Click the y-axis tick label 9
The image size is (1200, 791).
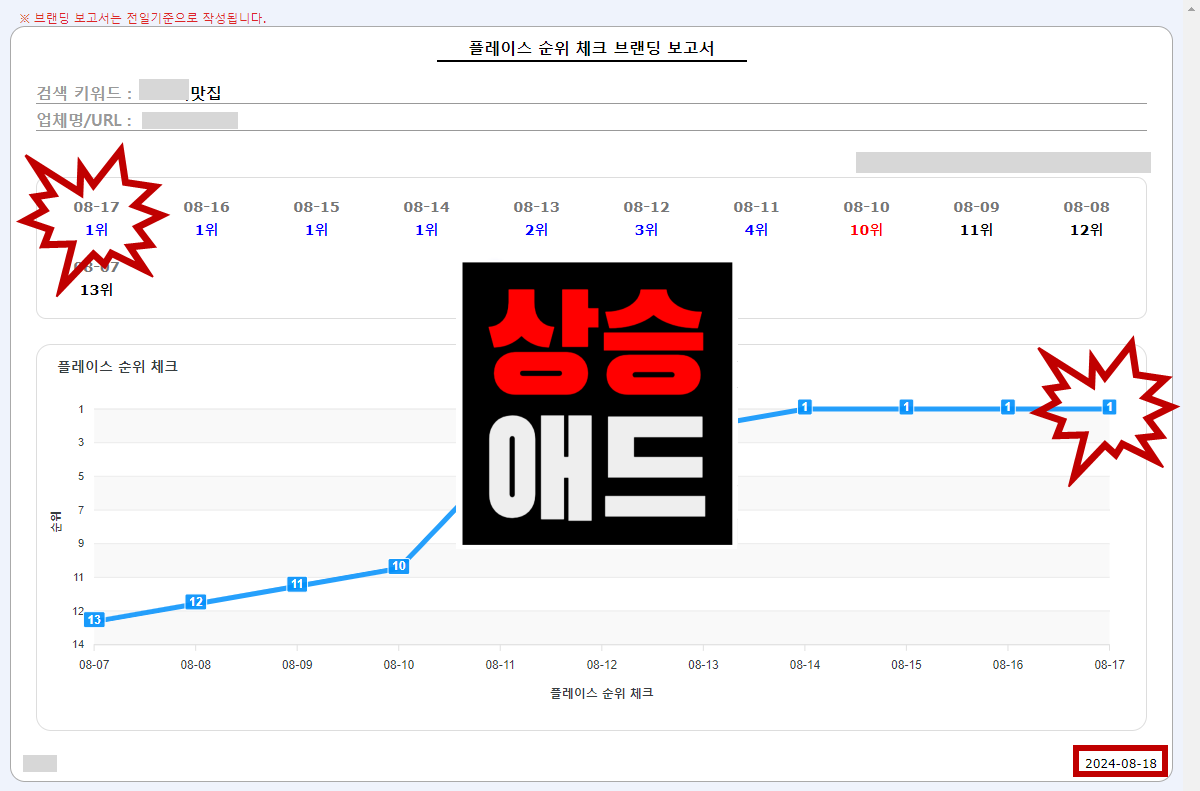[81, 544]
